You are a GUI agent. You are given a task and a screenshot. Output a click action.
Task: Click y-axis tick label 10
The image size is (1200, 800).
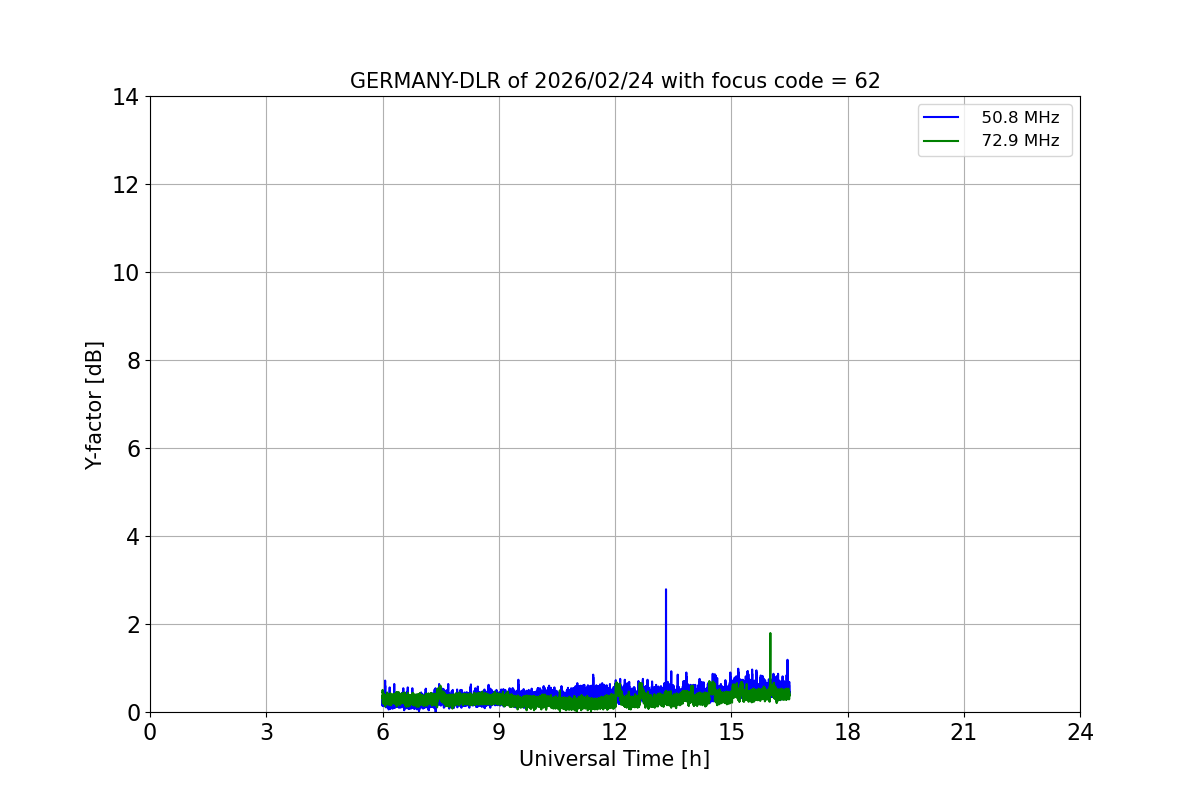pos(126,273)
